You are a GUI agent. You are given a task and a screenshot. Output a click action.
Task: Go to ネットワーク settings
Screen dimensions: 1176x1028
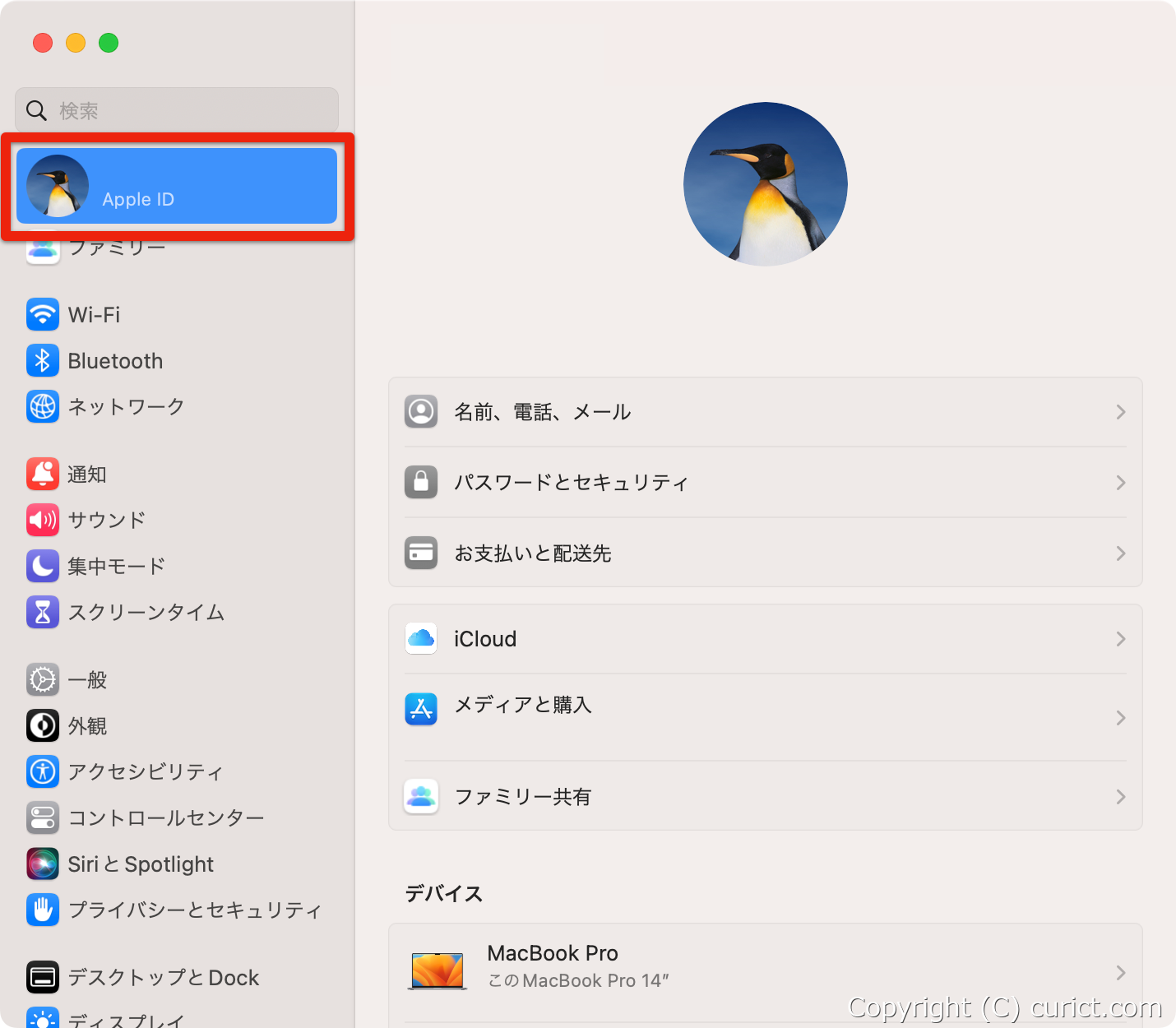click(x=127, y=406)
